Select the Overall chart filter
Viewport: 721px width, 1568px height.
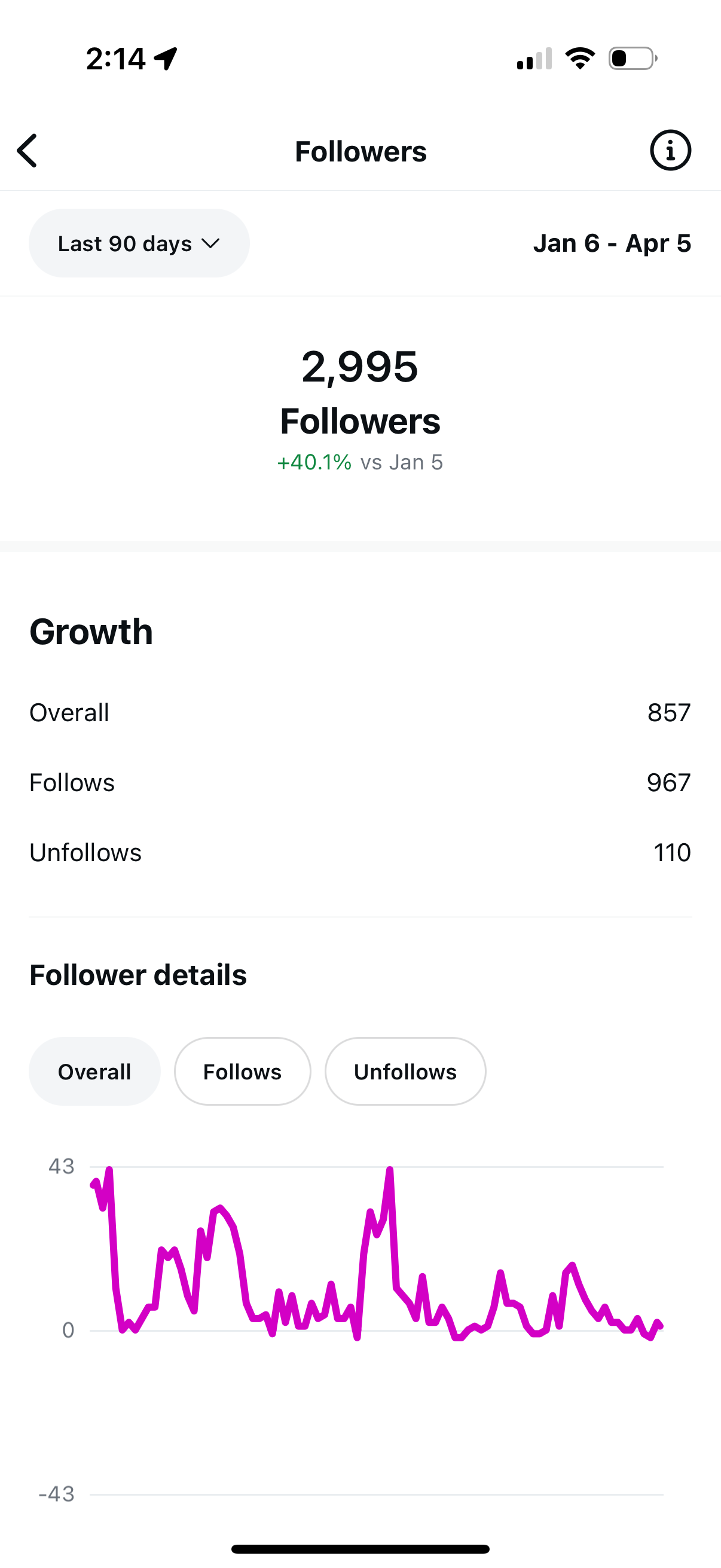pos(95,1071)
